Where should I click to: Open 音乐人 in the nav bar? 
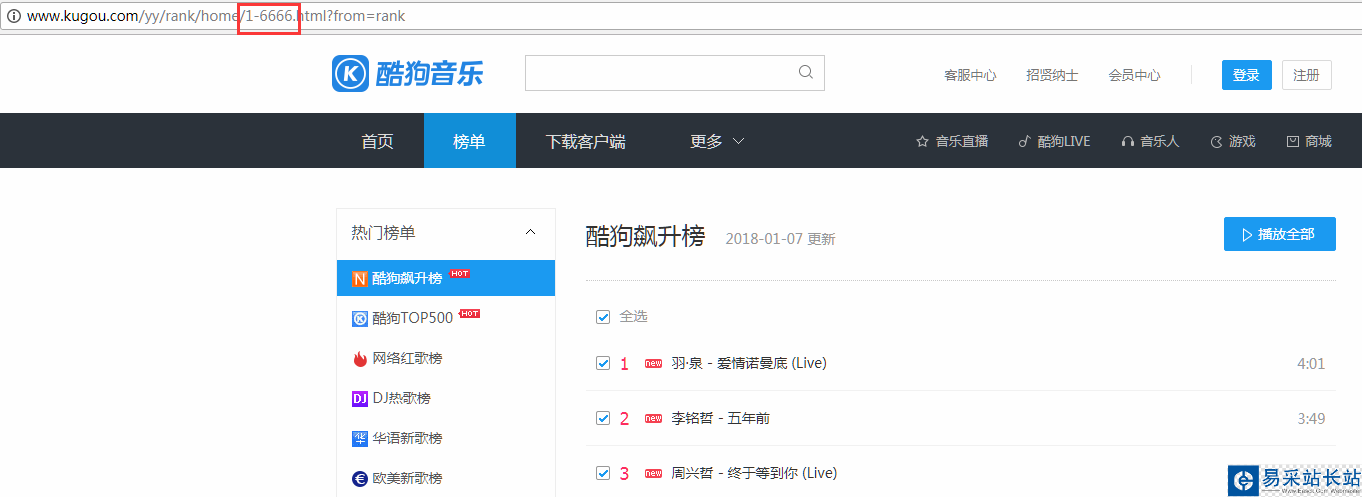[x=1151, y=141]
